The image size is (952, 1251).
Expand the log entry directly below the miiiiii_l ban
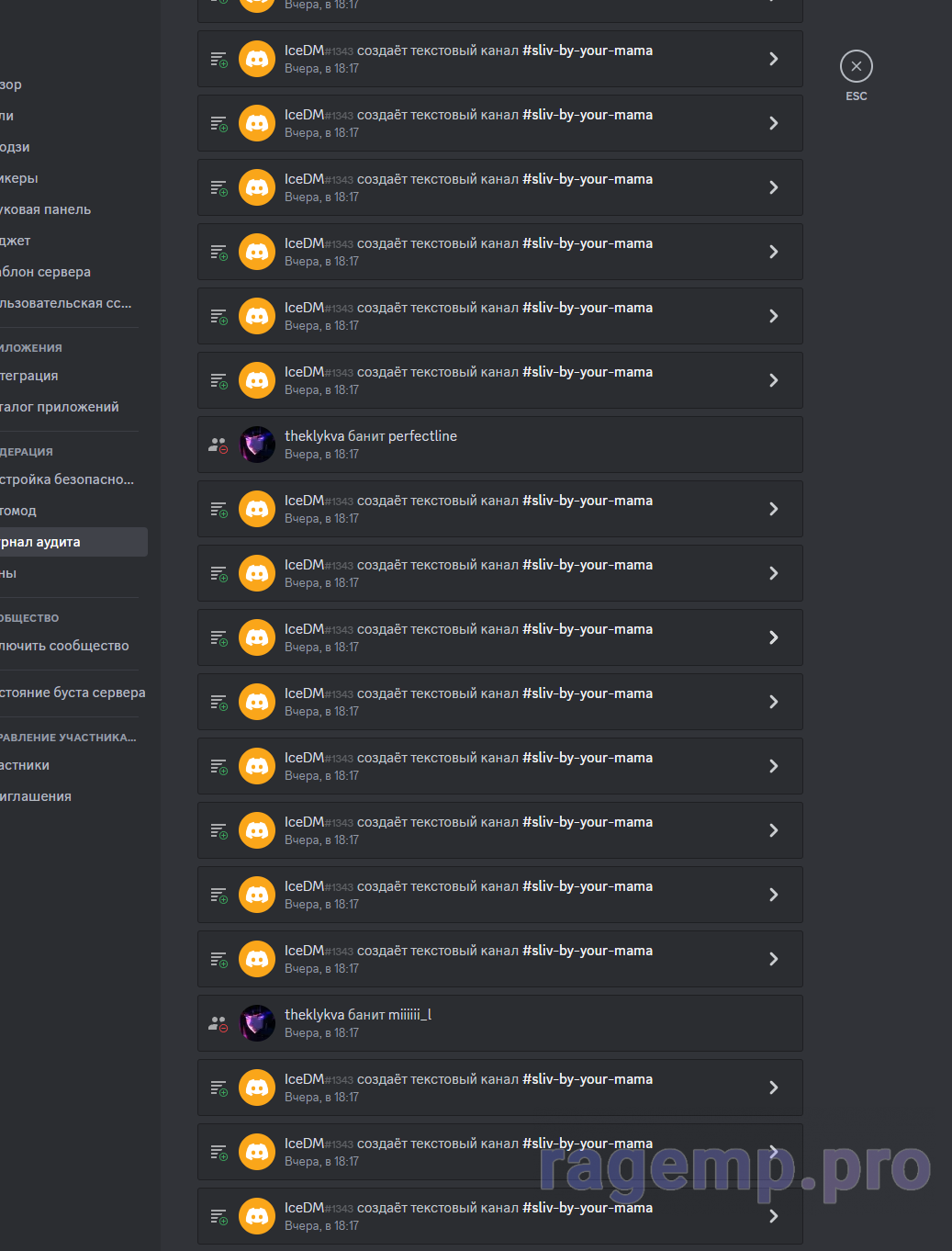pos(773,1088)
